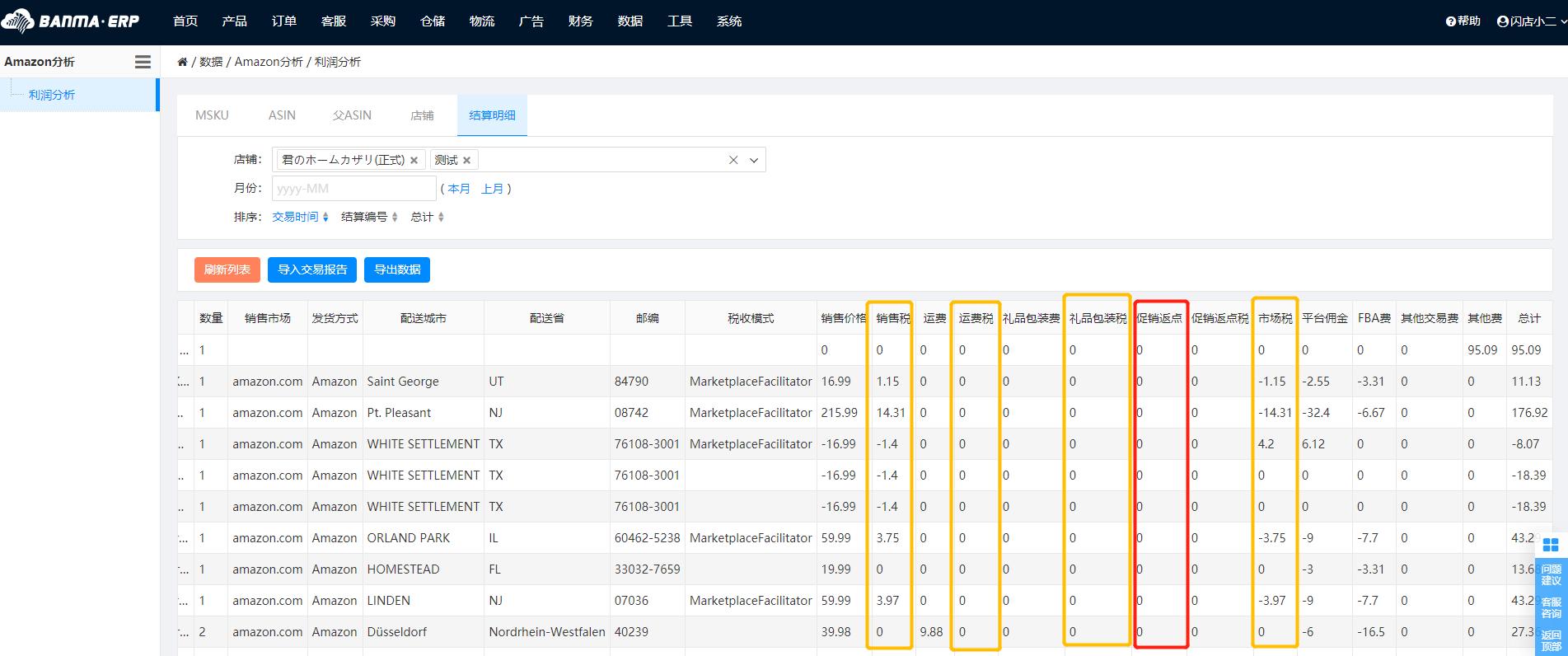Viewport: 1568px width, 656px height.
Task: Click the home icon in the breadcrumb
Action: point(182,62)
